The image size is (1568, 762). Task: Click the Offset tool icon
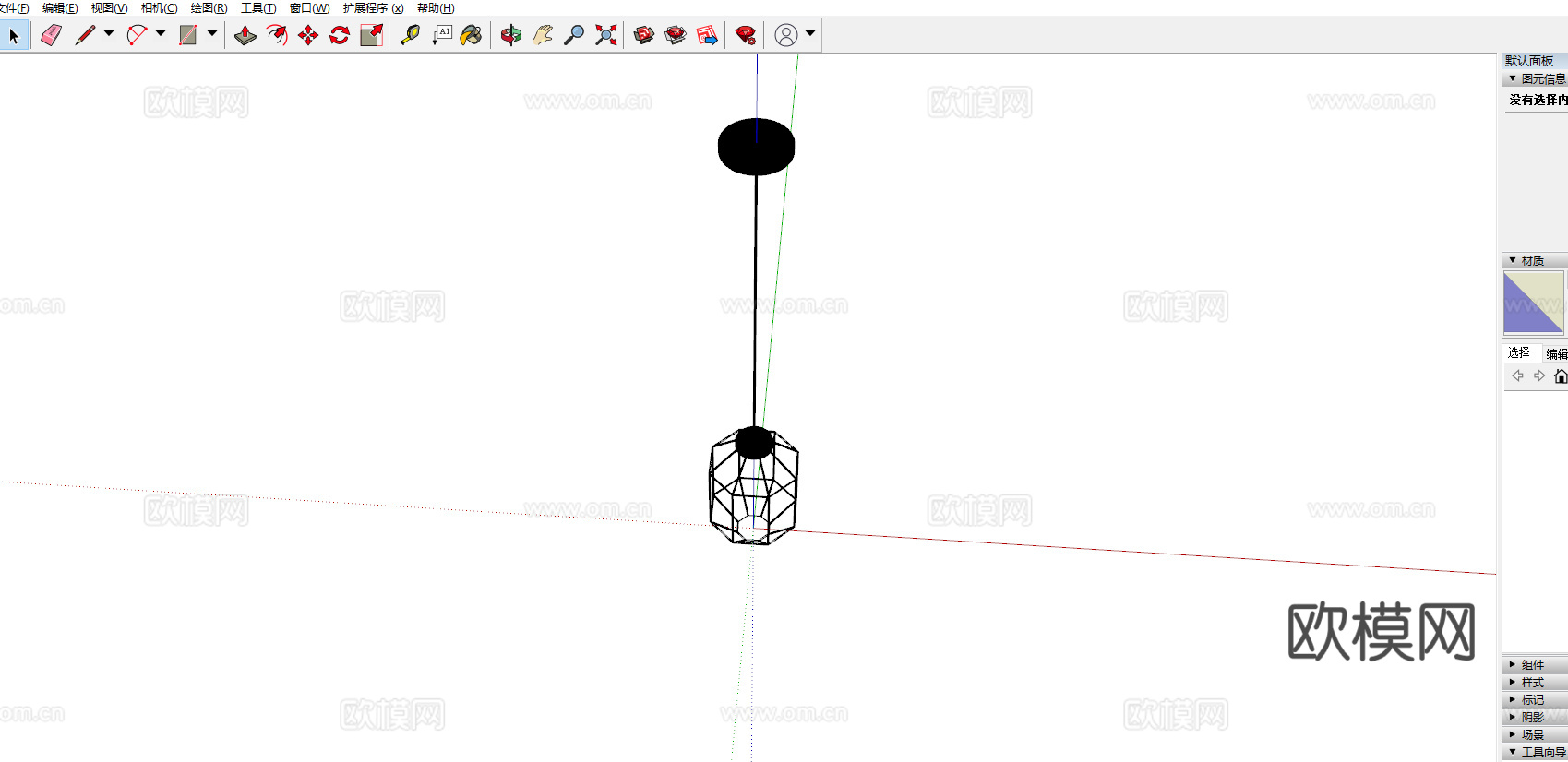(277, 35)
